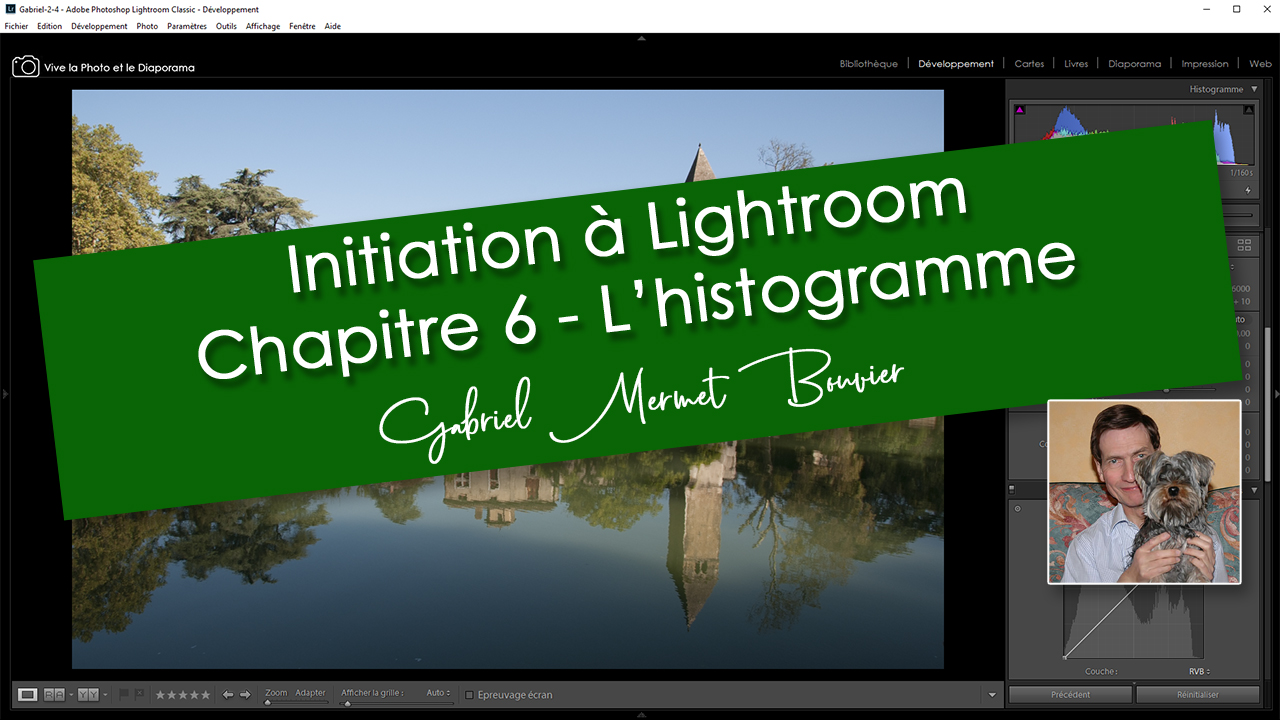
Task: Toggle the highlight clipping indicator in histogram
Action: coord(1248,110)
